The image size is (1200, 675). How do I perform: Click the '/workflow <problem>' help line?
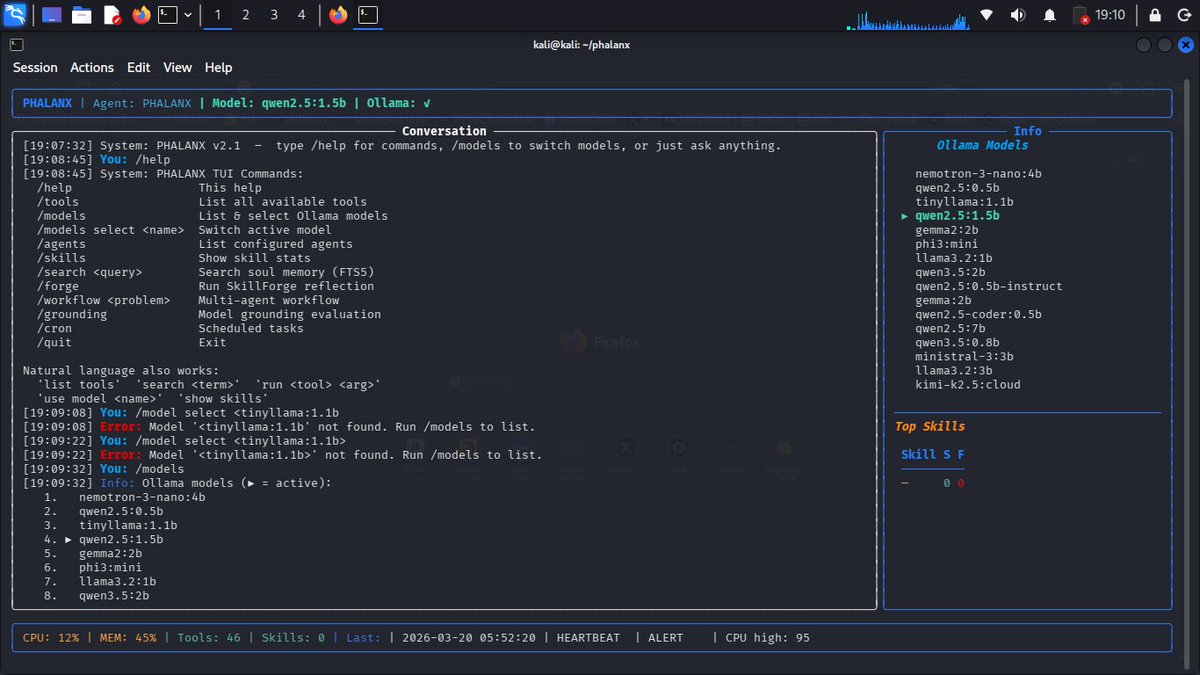pos(188,300)
